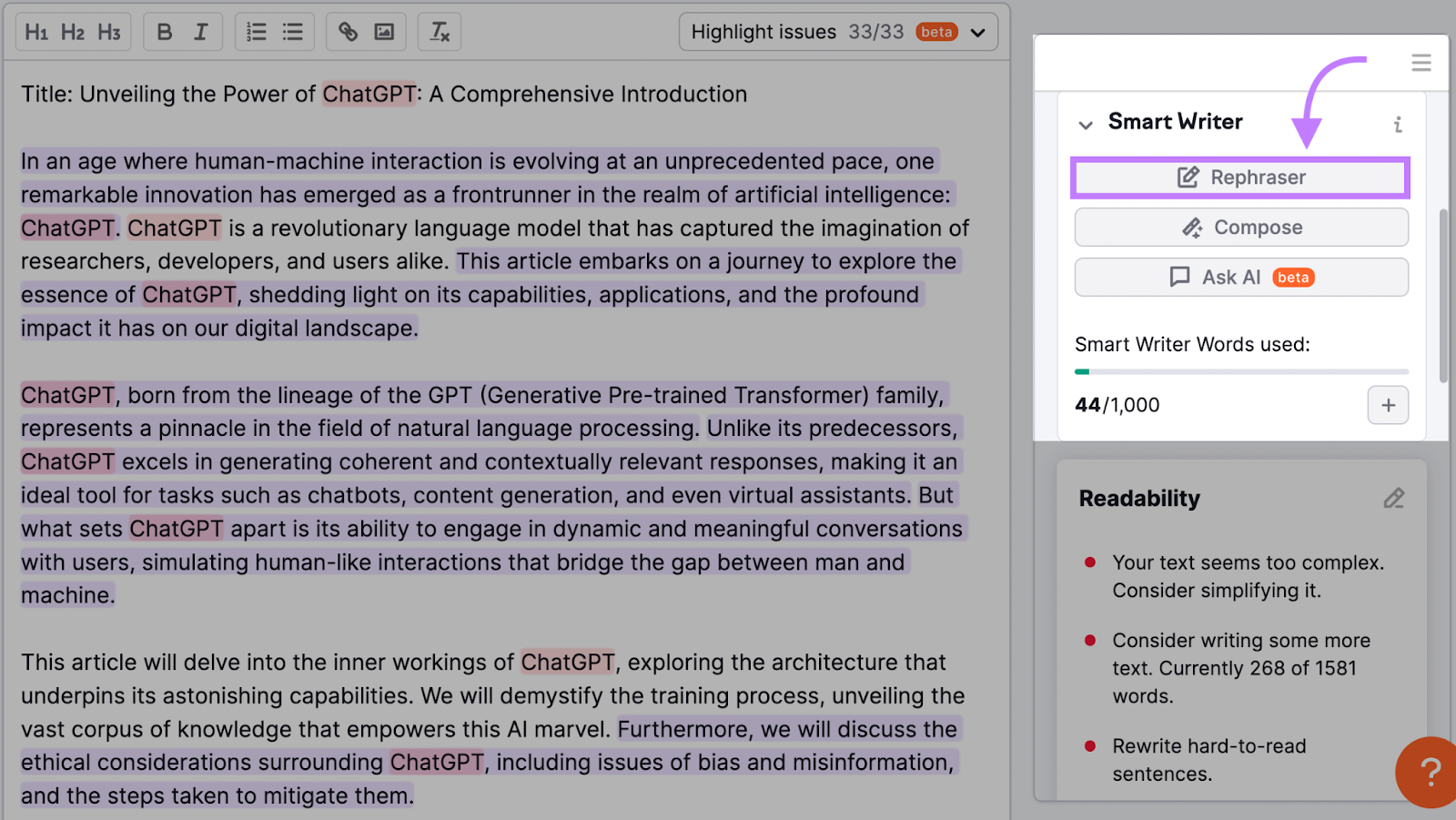Screen dimensions: 1456x820
Task: Open the orange help button
Action: (x=1428, y=772)
